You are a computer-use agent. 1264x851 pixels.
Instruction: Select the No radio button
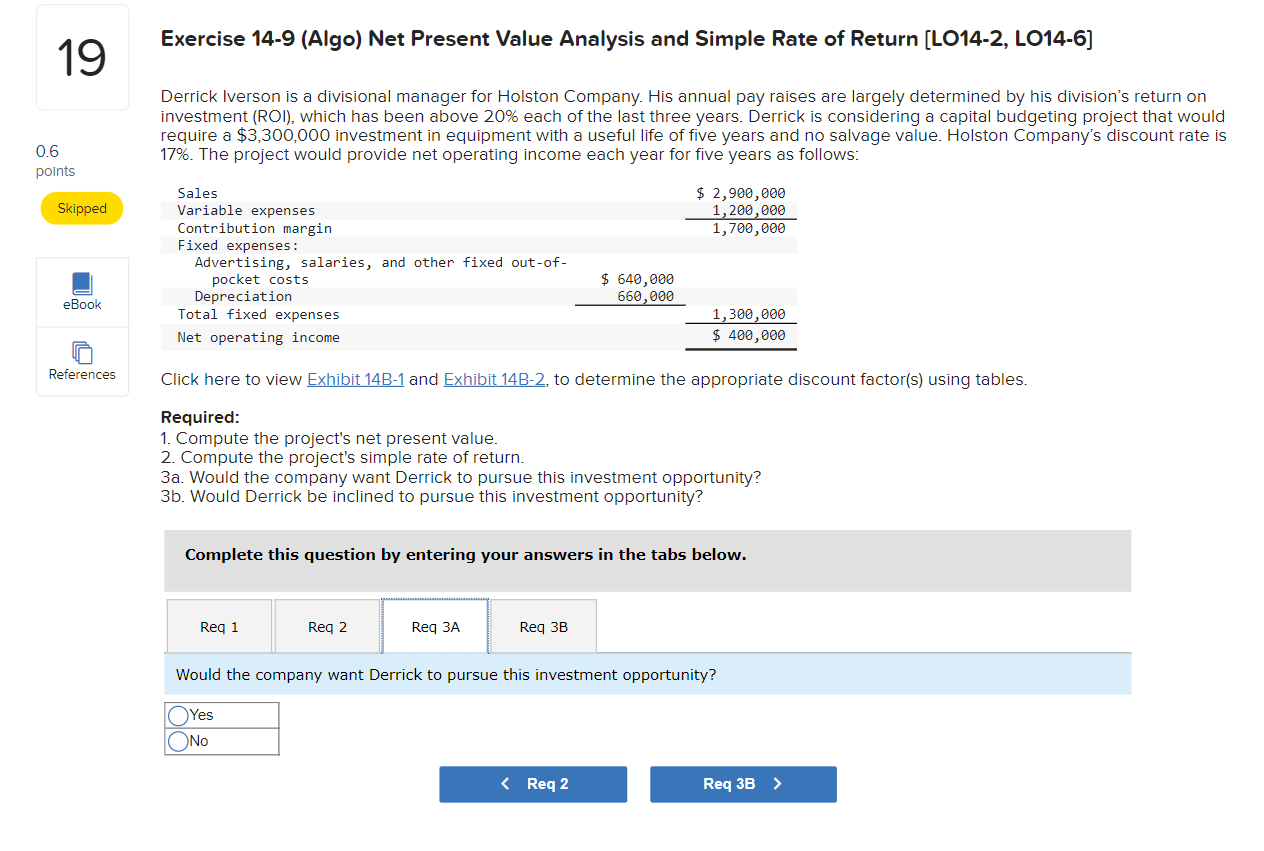click(x=179, y=741)
